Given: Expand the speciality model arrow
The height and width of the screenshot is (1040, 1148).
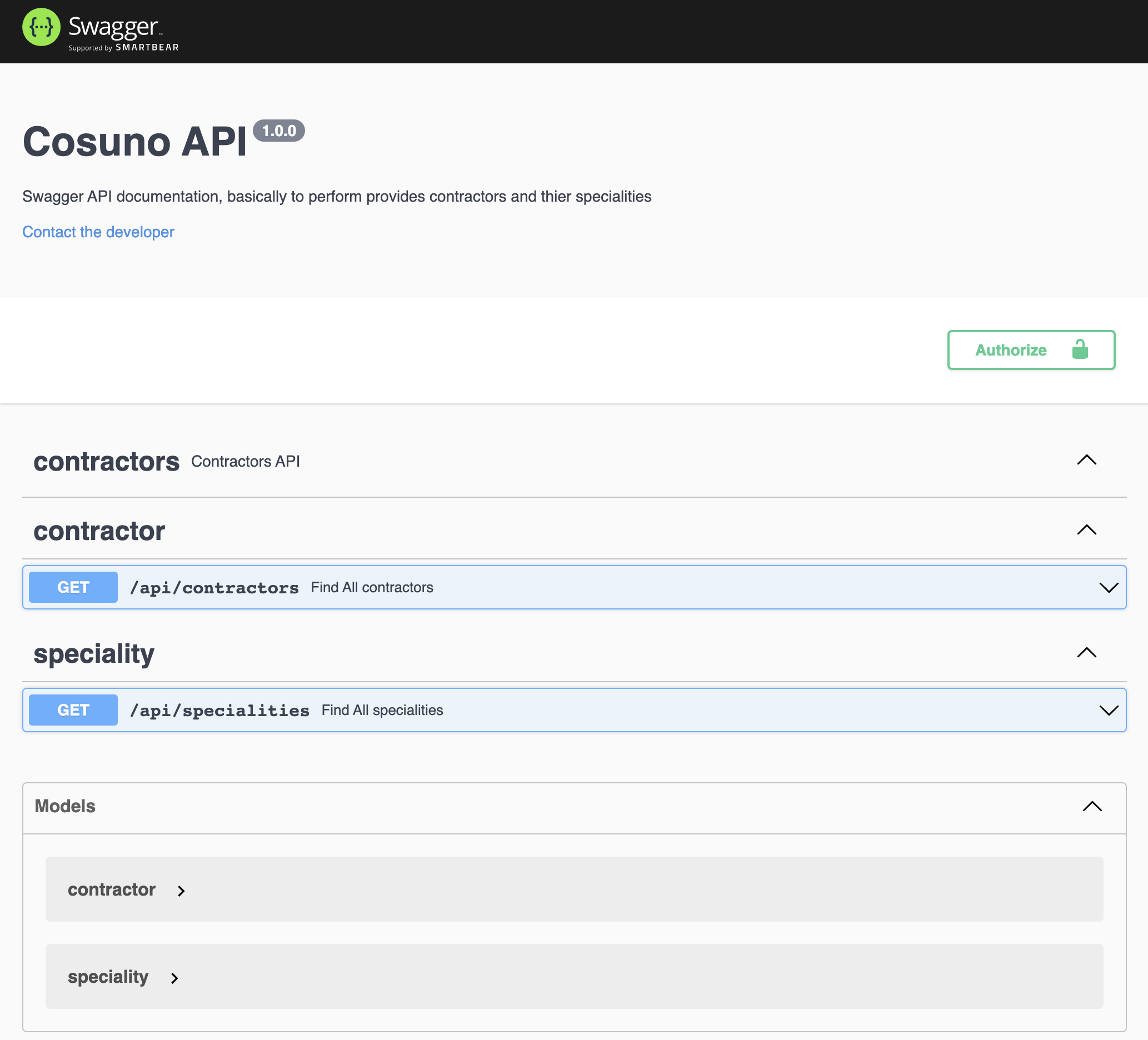Looking at the screenshot, I should 174,978.
